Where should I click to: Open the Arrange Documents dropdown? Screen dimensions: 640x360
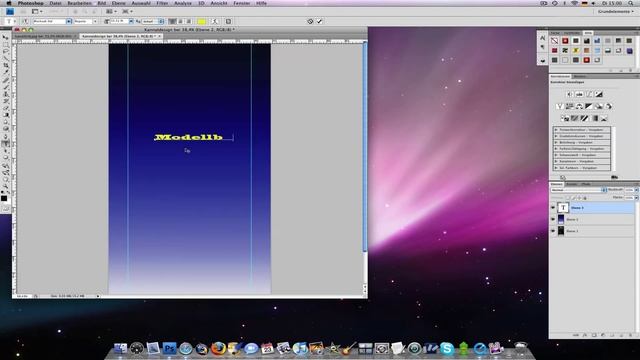(111, 11)
